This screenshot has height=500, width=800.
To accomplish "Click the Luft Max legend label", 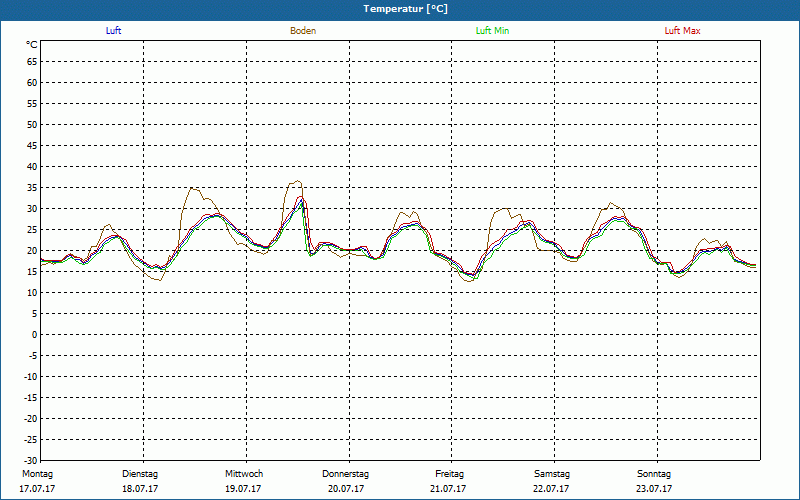I will pyautogui.click(x=682, y=31).
